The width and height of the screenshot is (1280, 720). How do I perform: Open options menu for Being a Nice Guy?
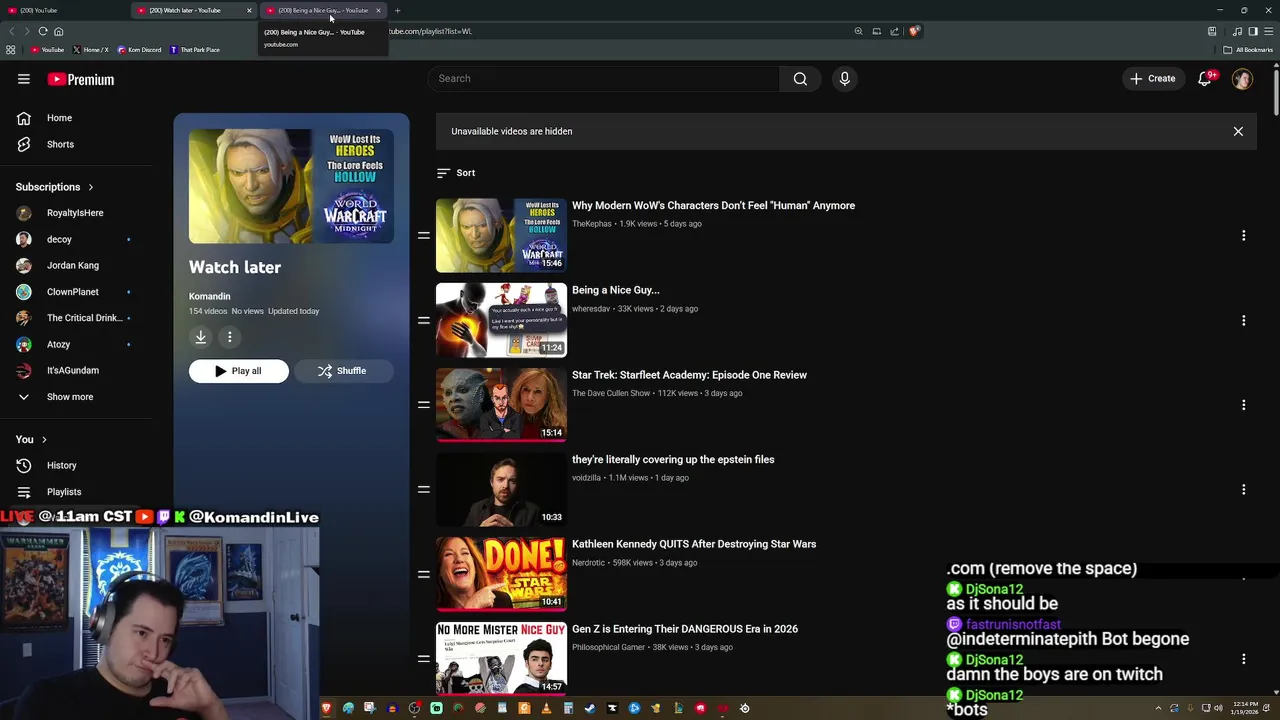(x=1244, y=320)
